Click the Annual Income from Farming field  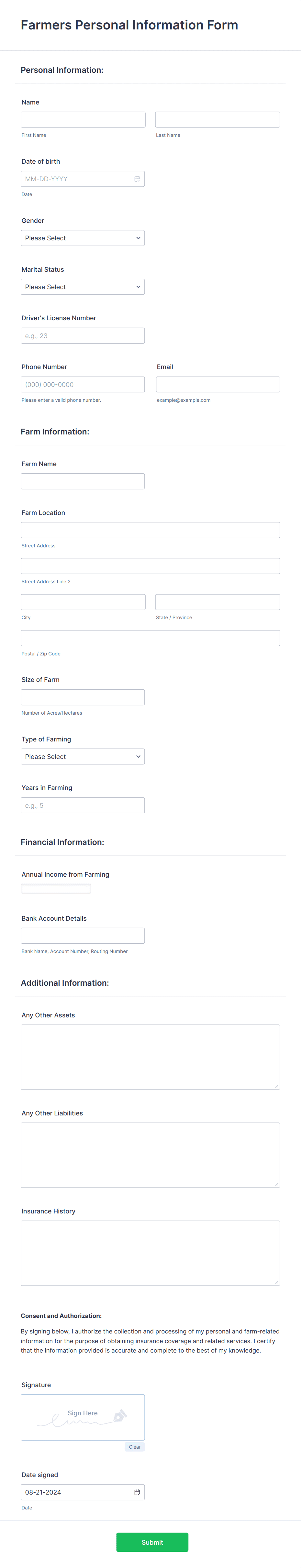(x=56, y=889)
